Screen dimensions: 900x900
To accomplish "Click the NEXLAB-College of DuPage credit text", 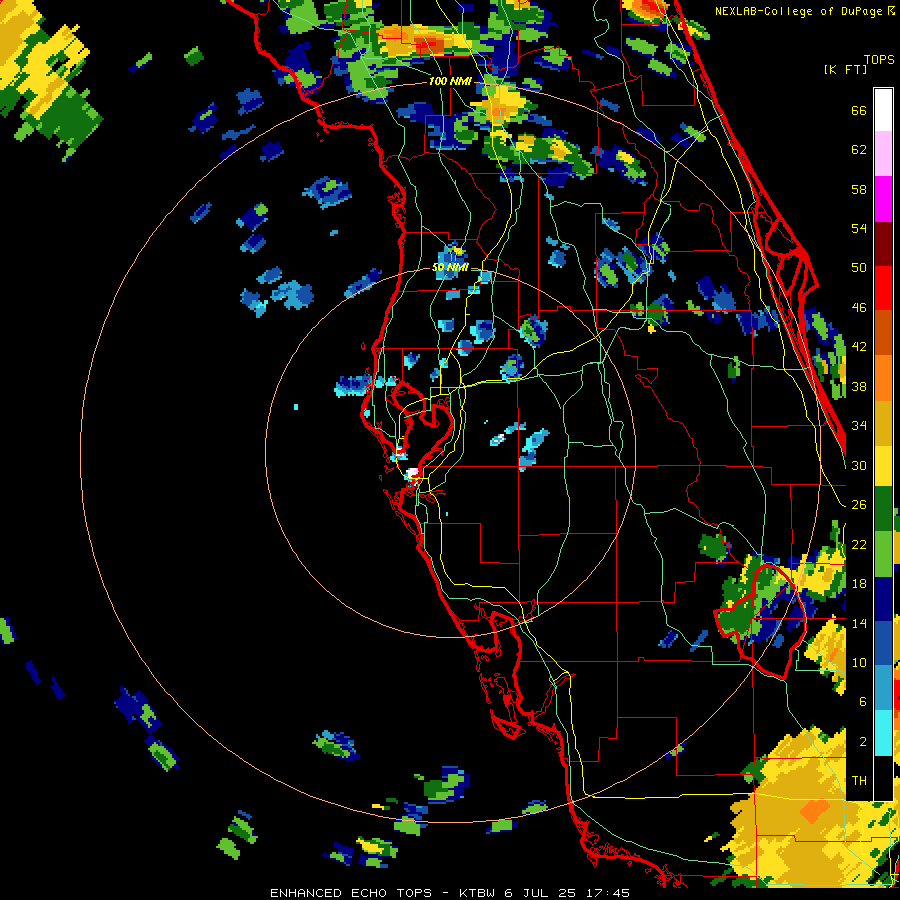I will [x=800, y=11].
